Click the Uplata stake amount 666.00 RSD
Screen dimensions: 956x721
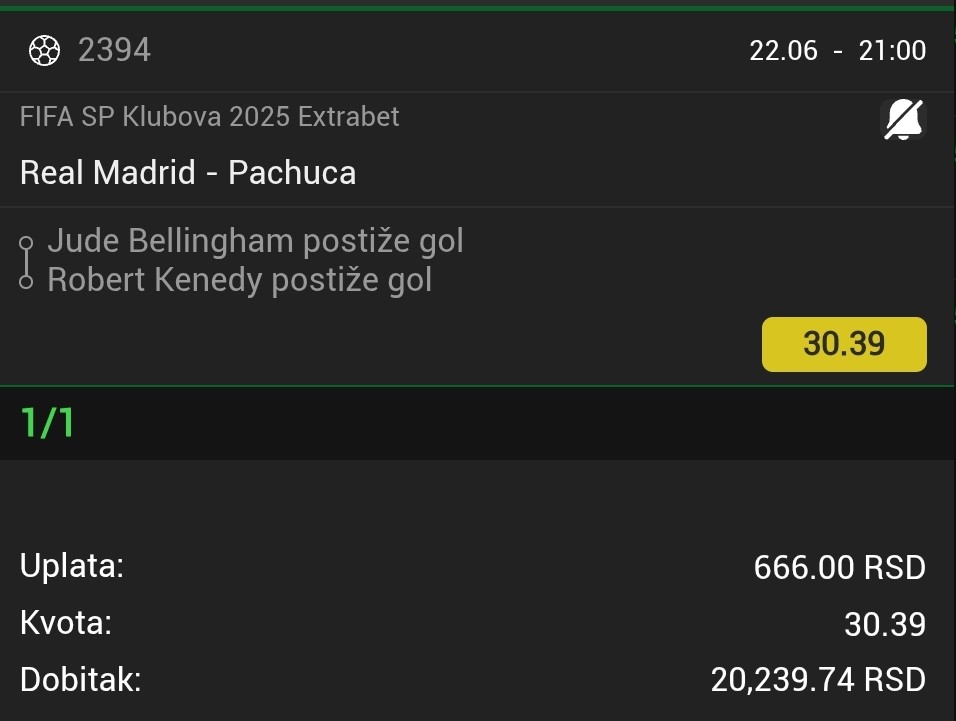click(840, 567)
